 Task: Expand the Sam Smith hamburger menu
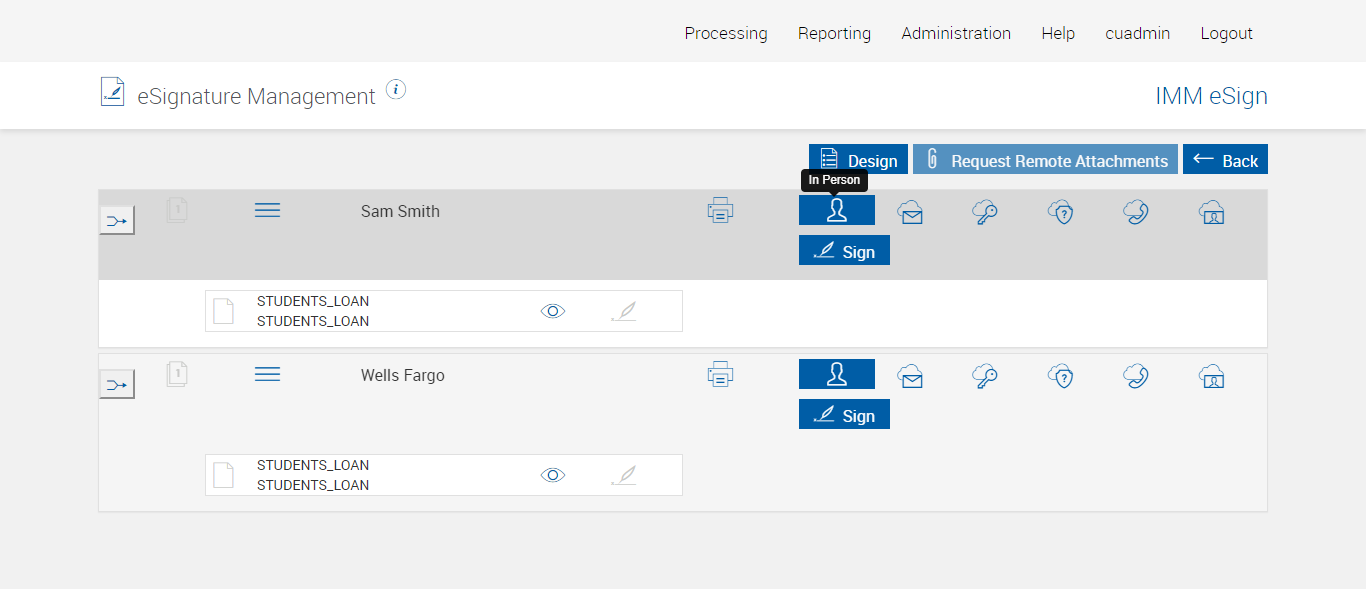click(x=267, y=210)
